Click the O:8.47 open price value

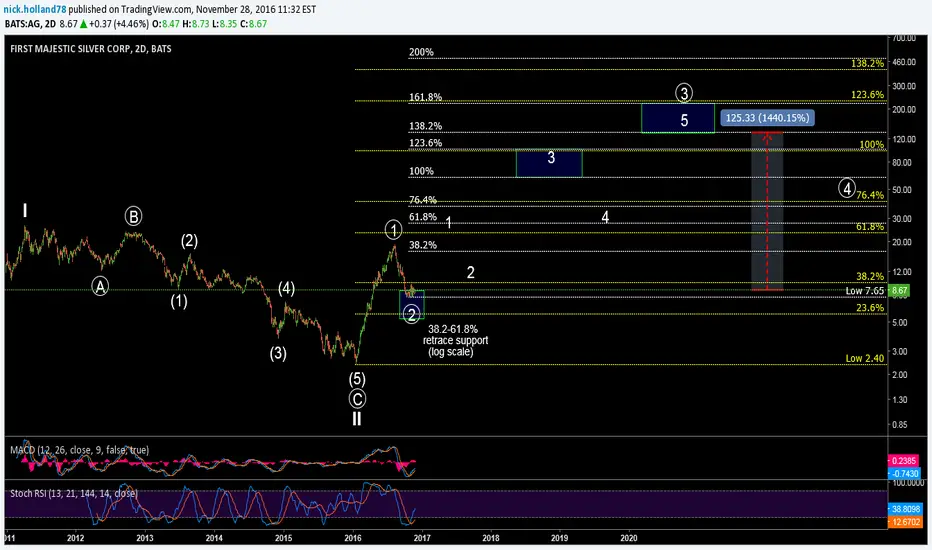[x=166, y=24]
